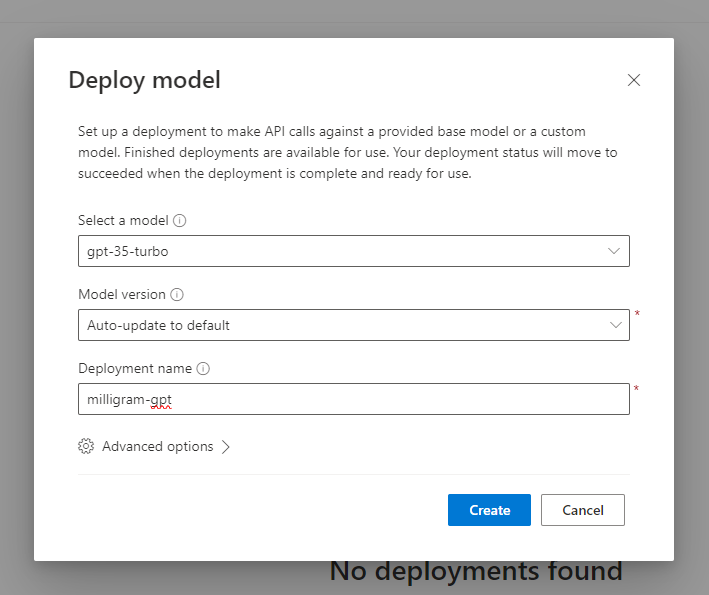This screenshot has height=595, width=709.
Task: Click the Deploy model heading
Action: pos(145,80)
